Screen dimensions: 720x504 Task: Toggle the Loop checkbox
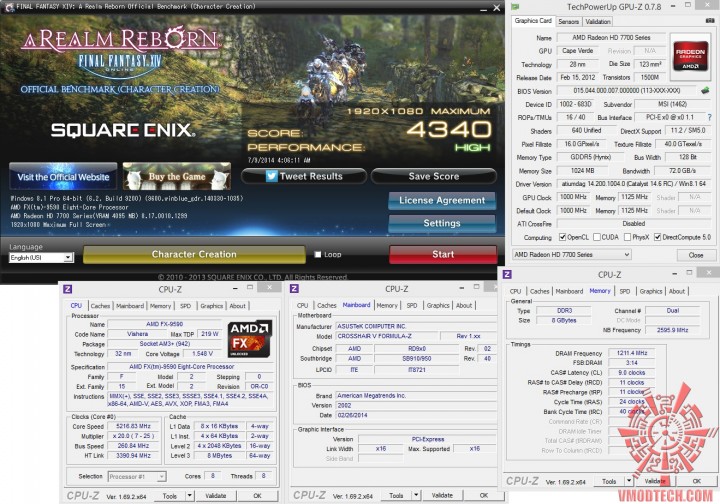click(317, 254)
